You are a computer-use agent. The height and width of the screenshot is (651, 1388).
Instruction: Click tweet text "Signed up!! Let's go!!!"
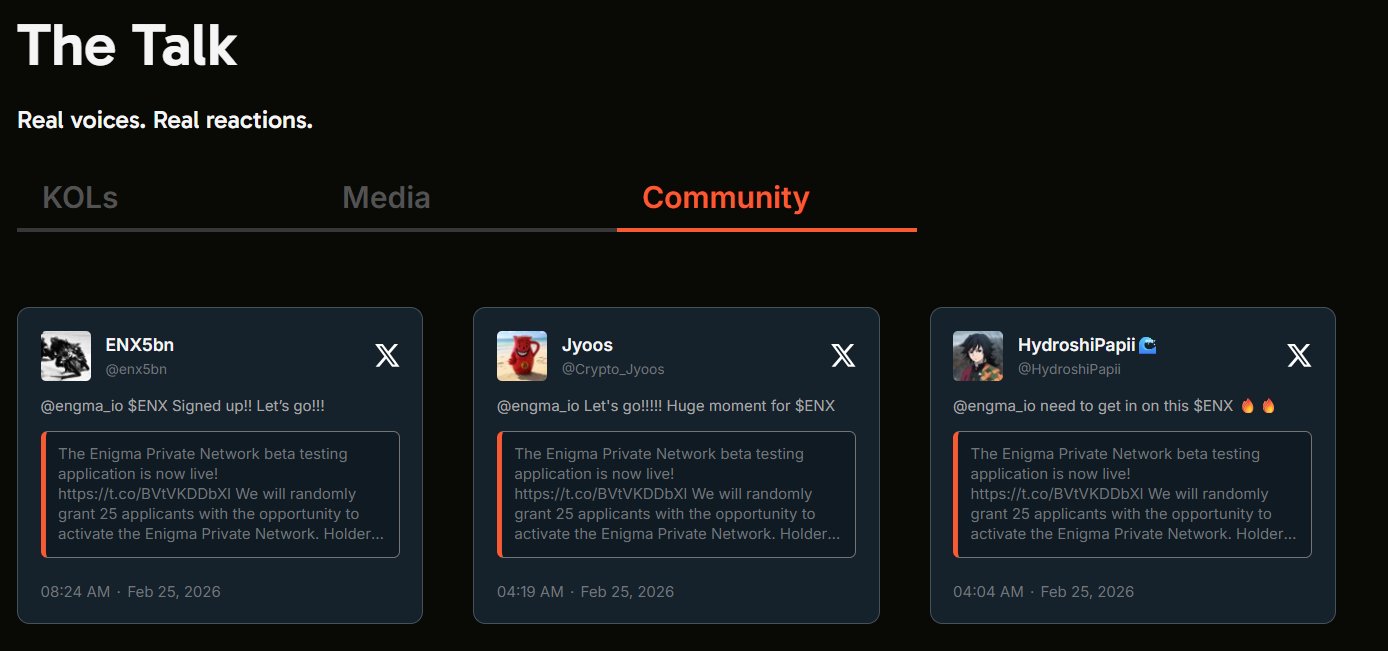tap(248, 406)
